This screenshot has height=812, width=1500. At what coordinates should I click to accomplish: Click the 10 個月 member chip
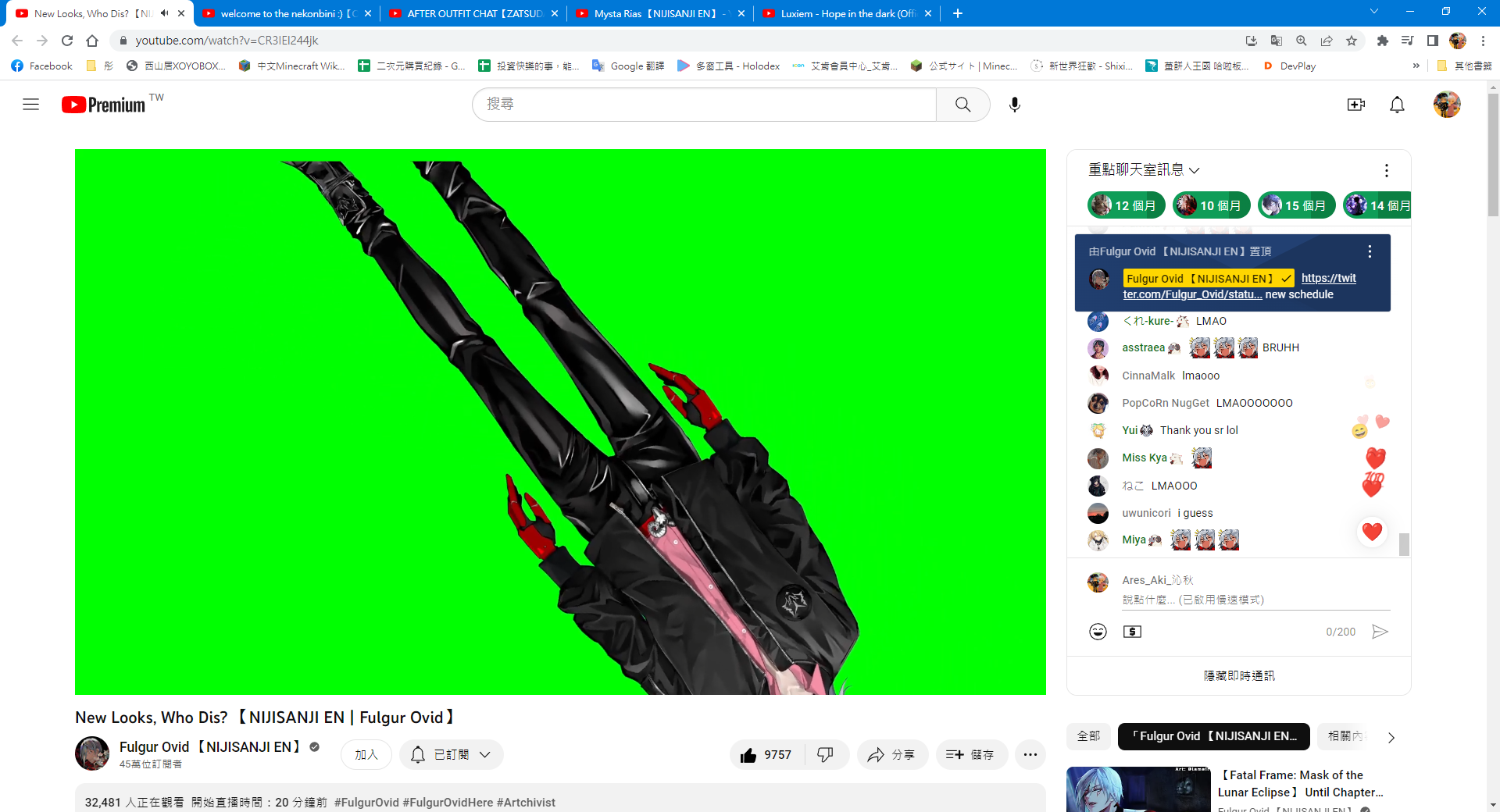(x=1211, y=205)
